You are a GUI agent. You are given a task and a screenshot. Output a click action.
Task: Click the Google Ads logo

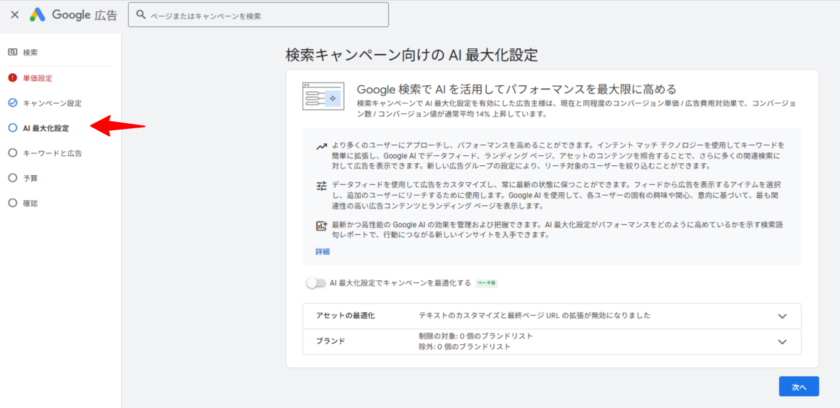[37, 15]
